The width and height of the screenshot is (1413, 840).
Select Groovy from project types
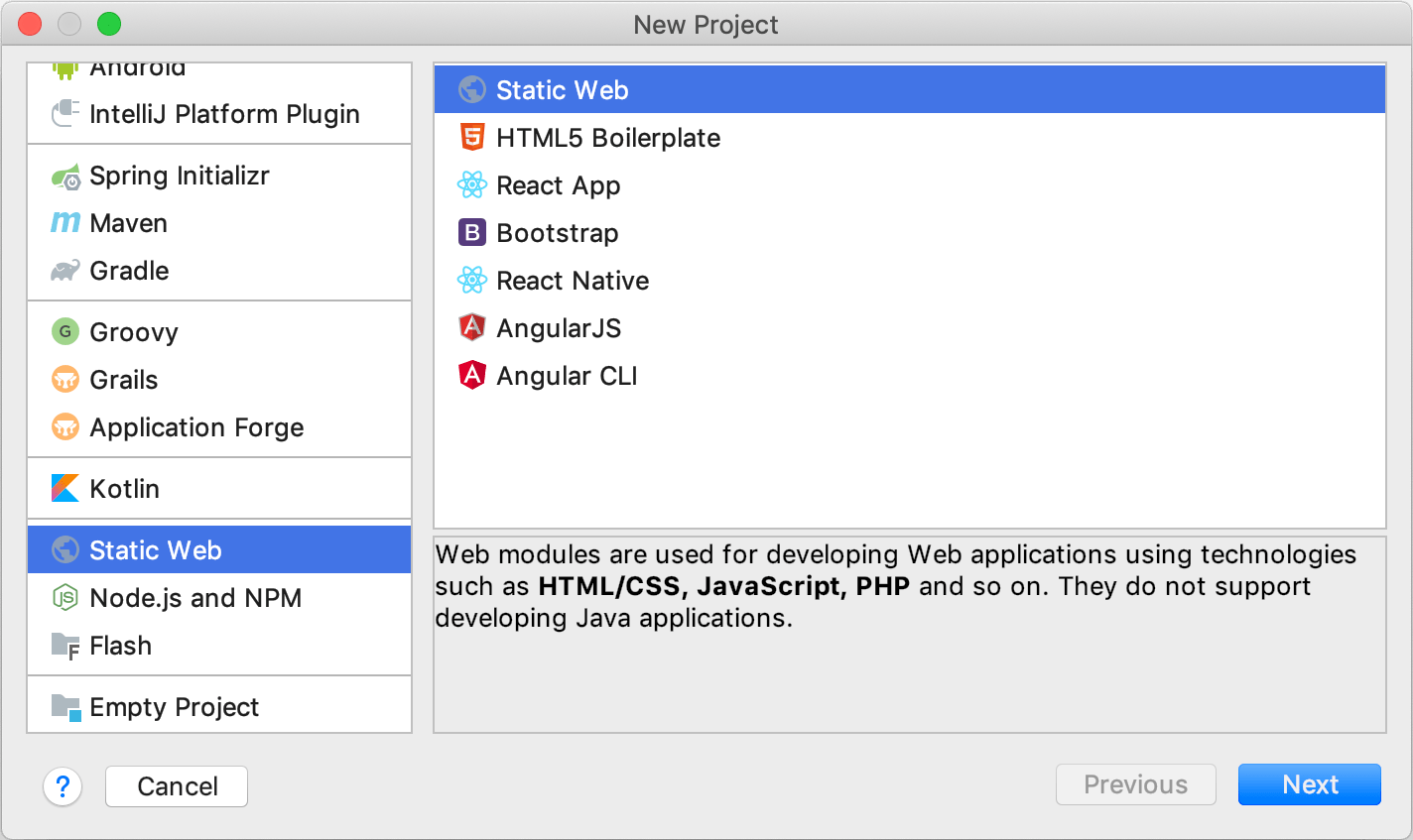[x=219, y=332]
